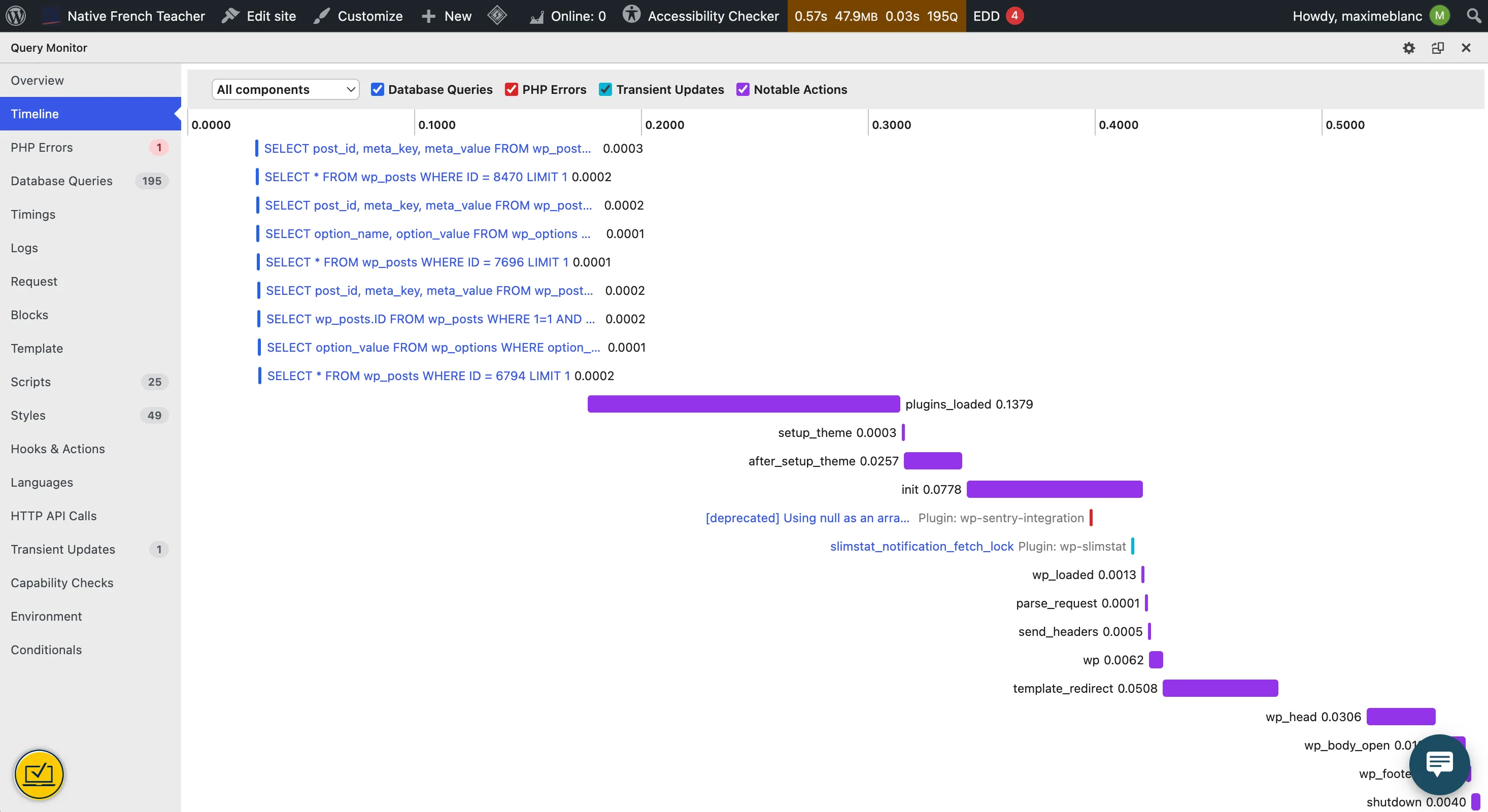Image resolution: width=1488 pixels, height=812 pixels.
Task: Click the deprecated Using null error link
Action: [807, 518]
